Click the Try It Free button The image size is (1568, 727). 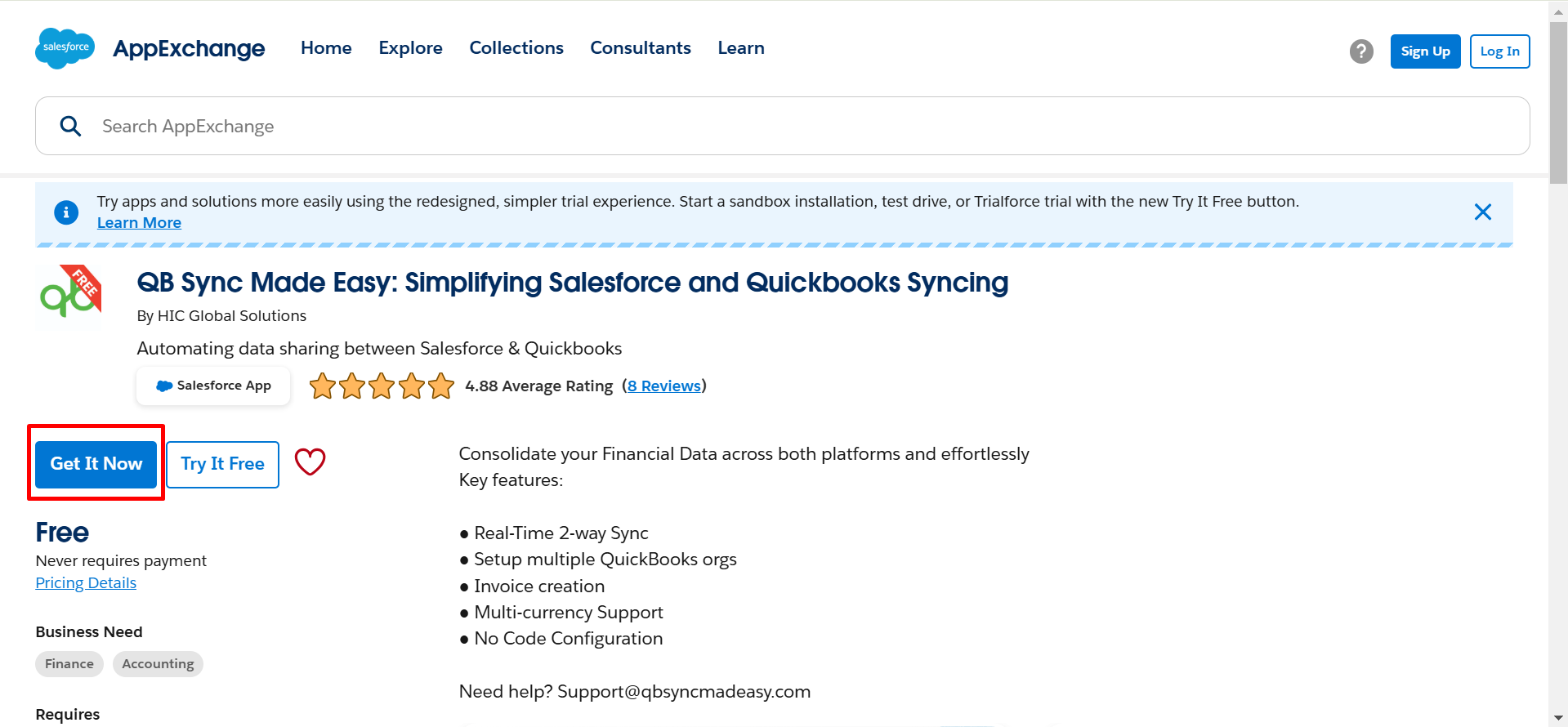pyautogui.click(x=222, y=464)
